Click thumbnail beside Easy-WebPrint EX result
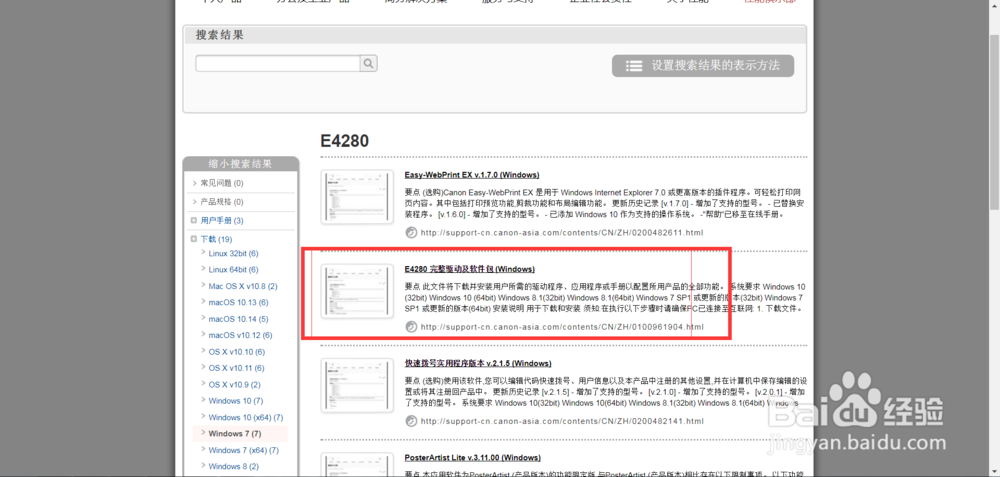Image resolution: width=1000 pixels, height=477 pixels. tap(357, 196)
